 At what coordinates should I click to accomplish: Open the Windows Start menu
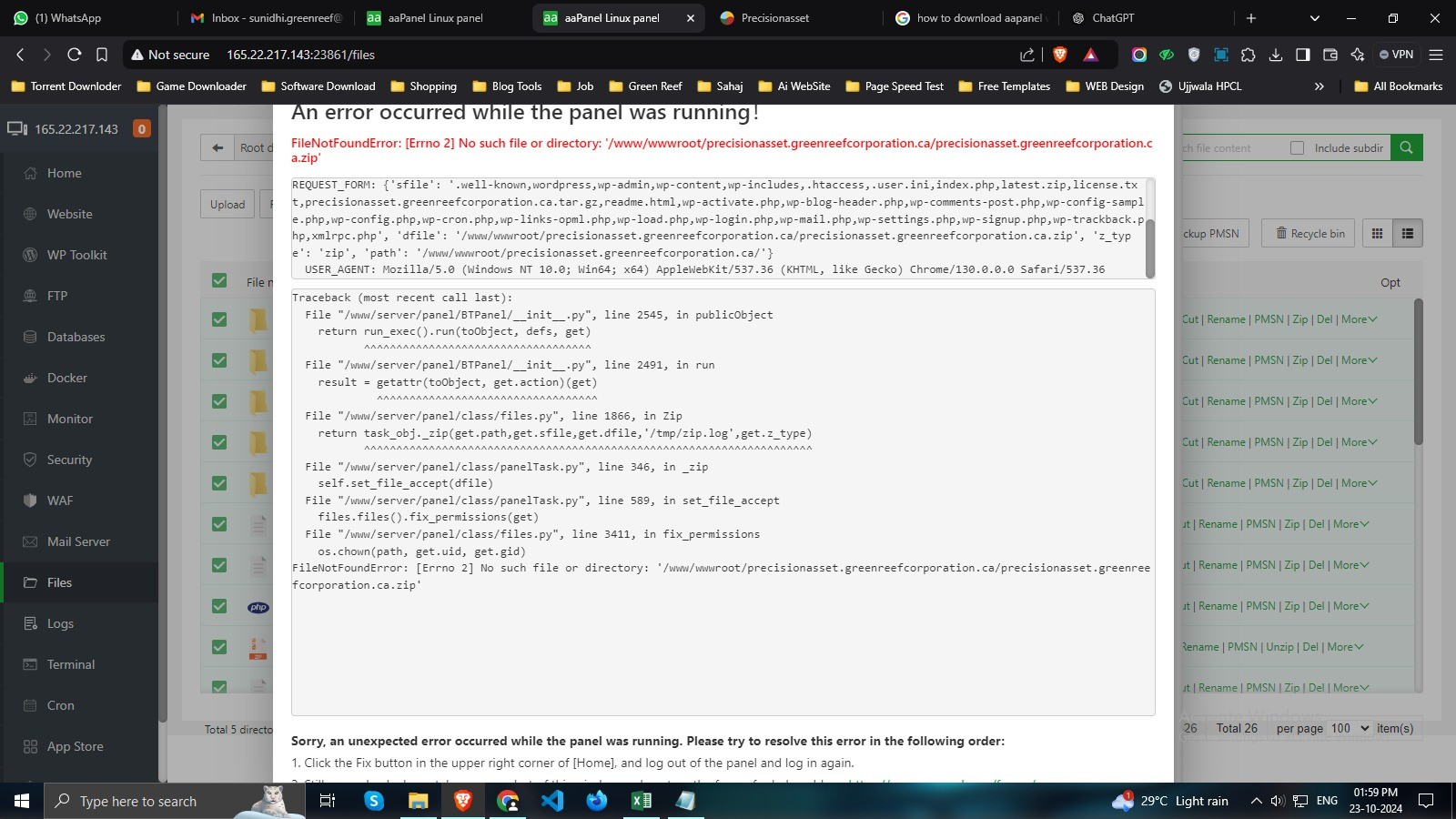point(22,801)
